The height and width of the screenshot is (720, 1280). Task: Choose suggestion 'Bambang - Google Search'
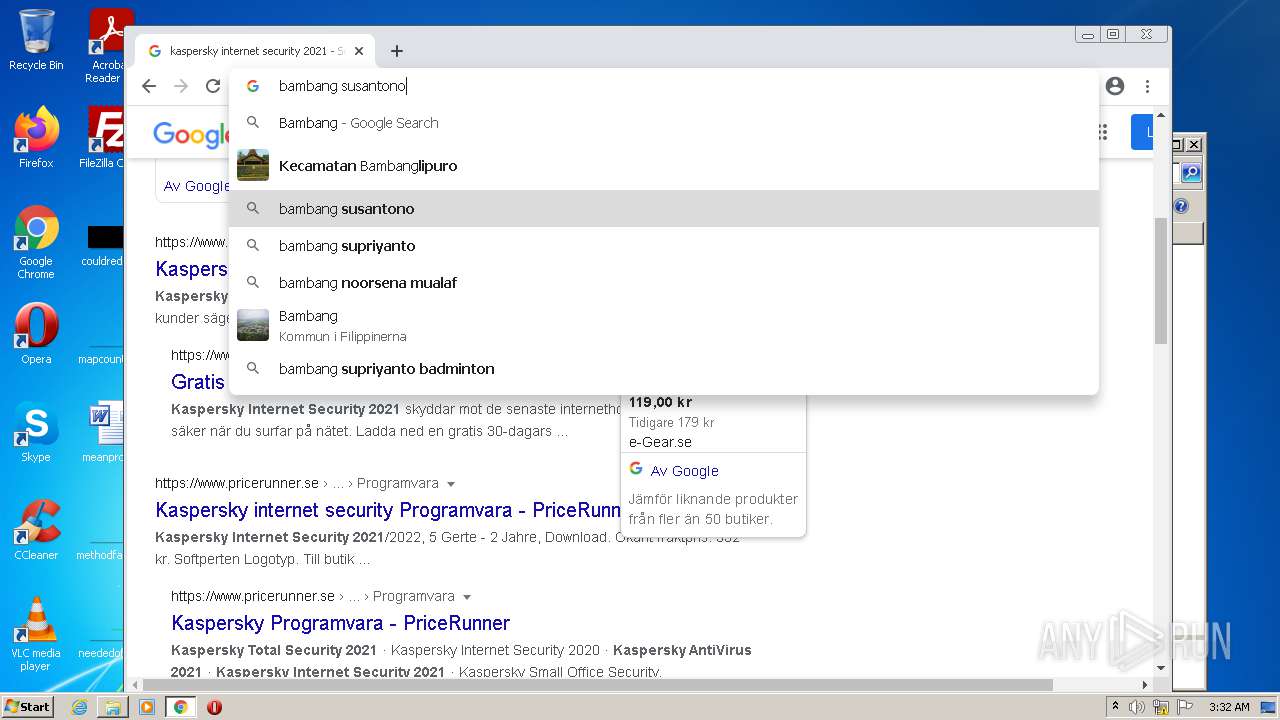coord(664,123)
